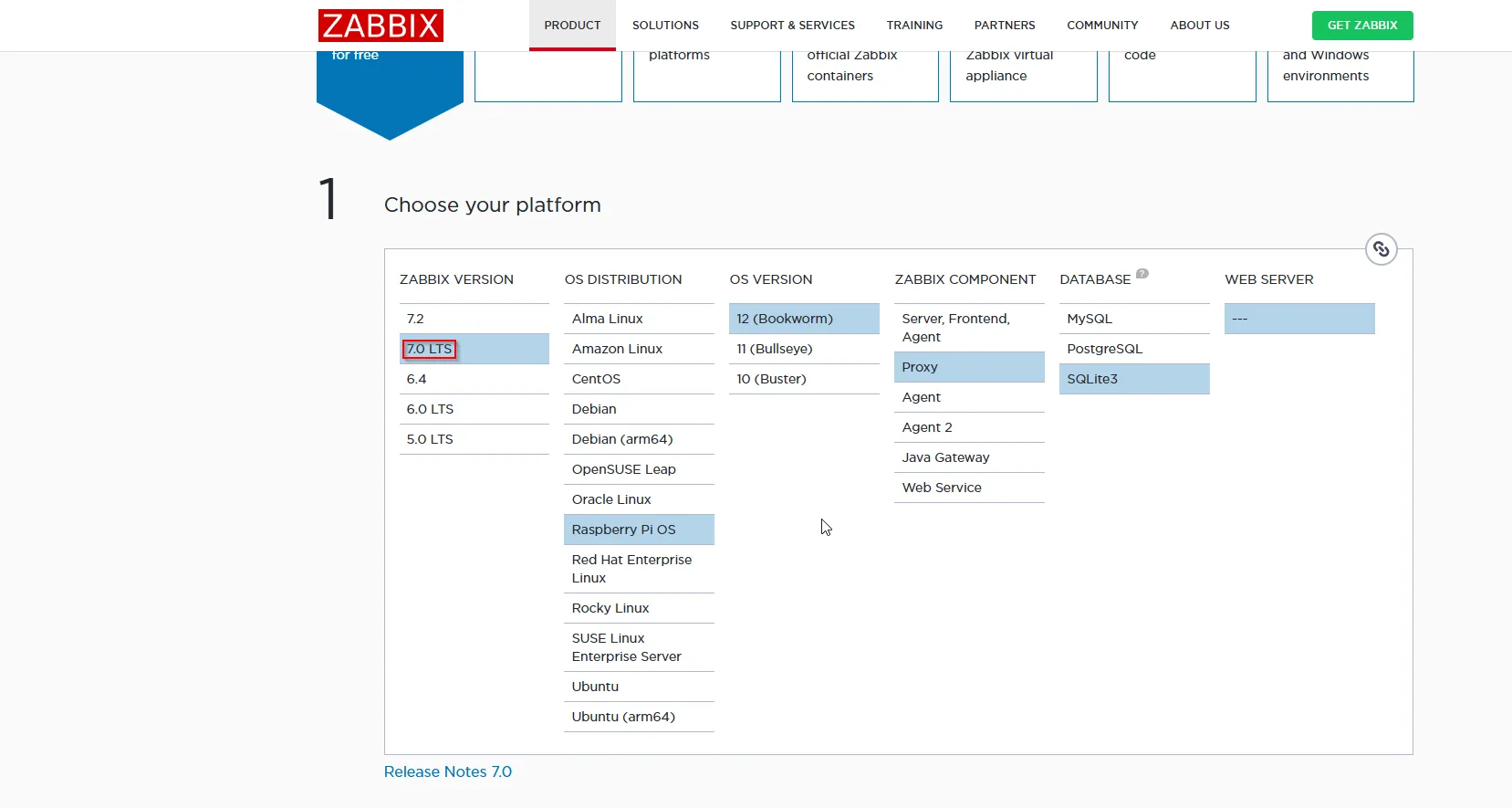The width and height of the screenshot is (1512, 808).
Task: Open the Product menu
Action: point(572,26)
